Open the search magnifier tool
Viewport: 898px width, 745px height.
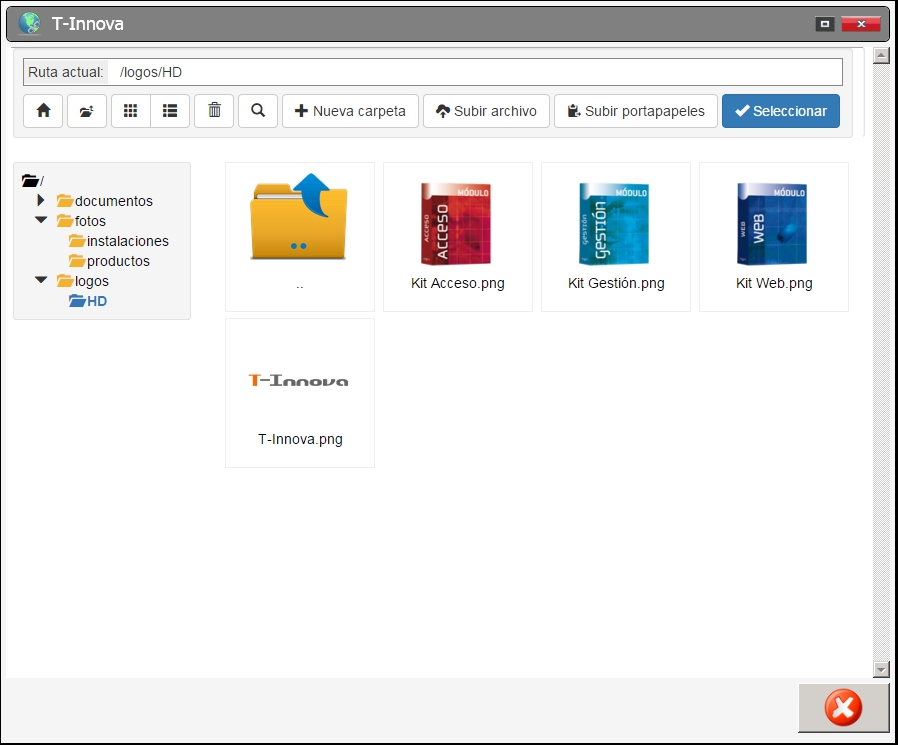pos(258,111)
